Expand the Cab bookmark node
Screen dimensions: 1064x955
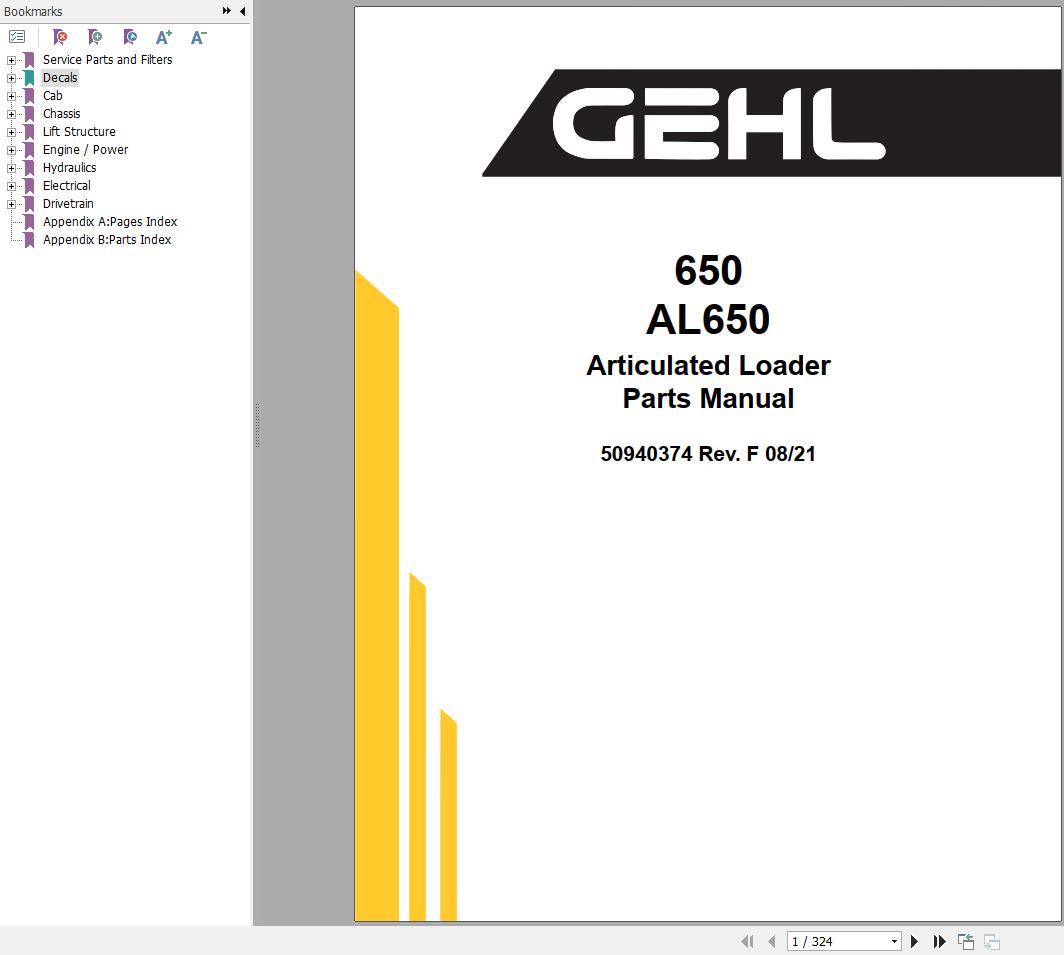[11, 96]
